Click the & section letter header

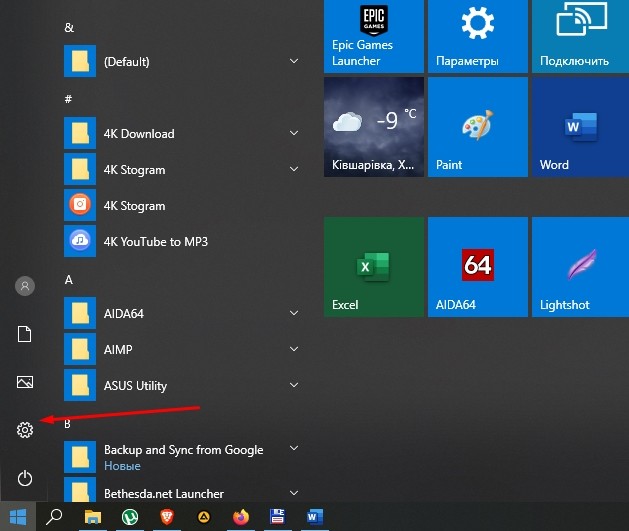click(69, 27)
